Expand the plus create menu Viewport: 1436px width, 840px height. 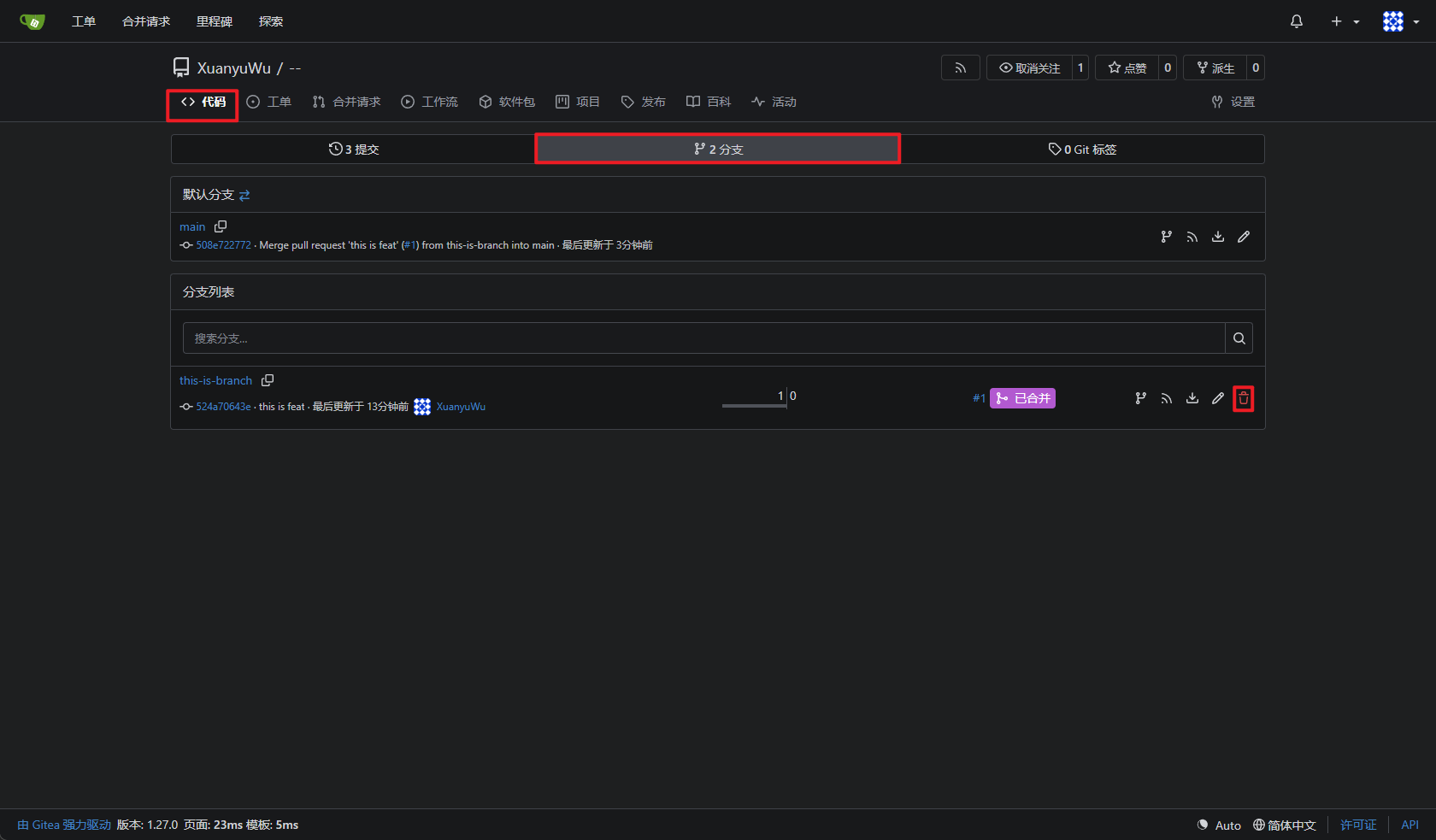(x=1345, y=21)
